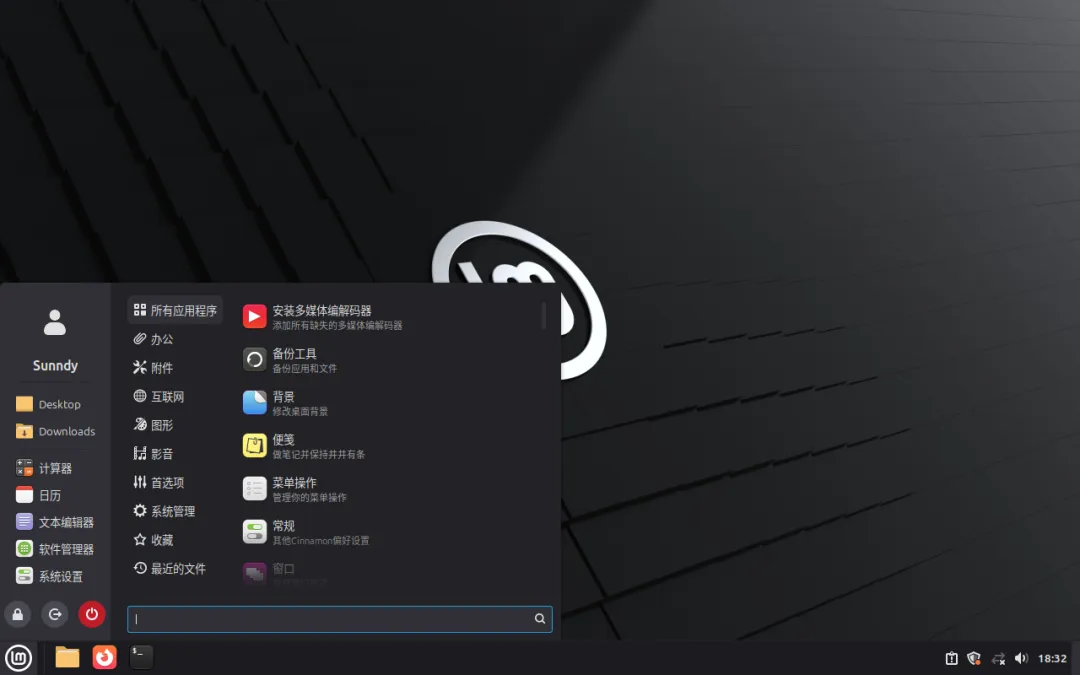The image size is (1080, 675).
Task: Open the 安装多媒体编解码器 app icon
Action: (254, 316)
